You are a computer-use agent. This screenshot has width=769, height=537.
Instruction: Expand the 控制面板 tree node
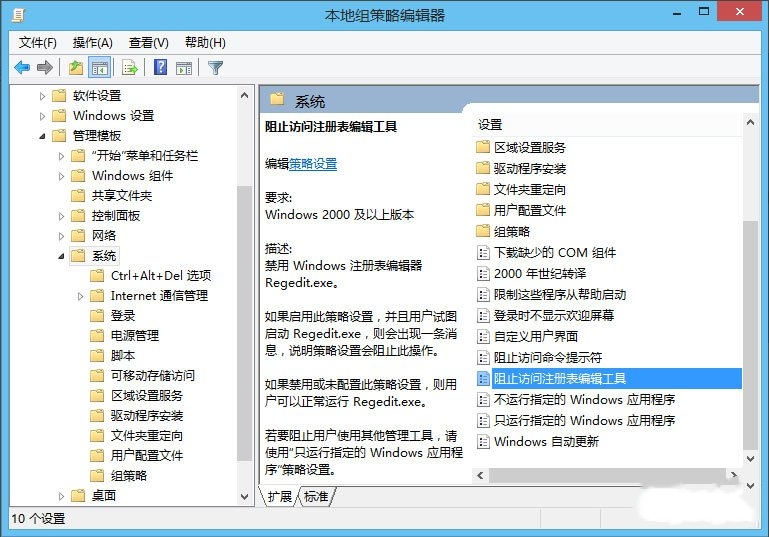(x=61, y=216)
